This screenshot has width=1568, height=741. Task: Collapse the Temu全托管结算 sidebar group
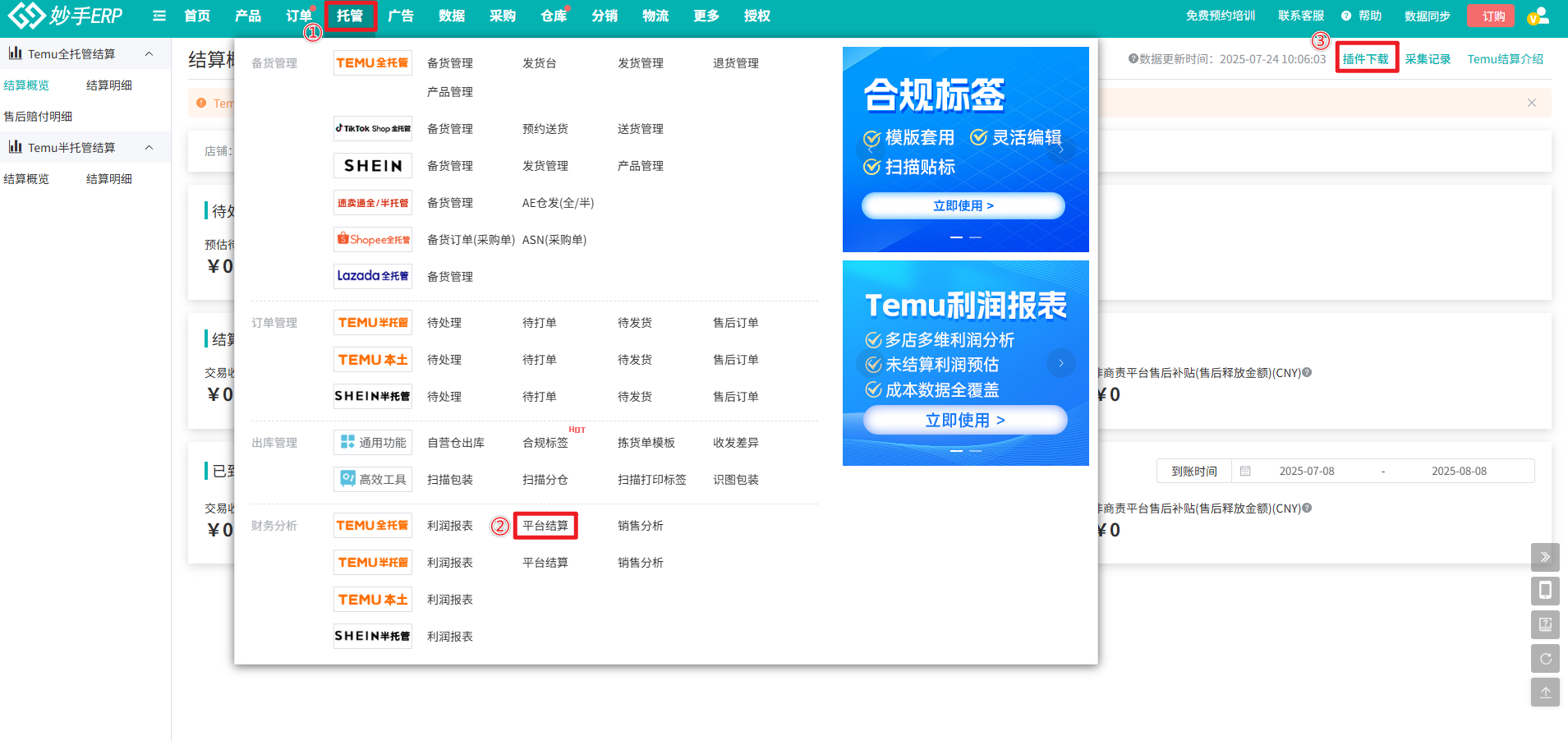tap(149, 54)
